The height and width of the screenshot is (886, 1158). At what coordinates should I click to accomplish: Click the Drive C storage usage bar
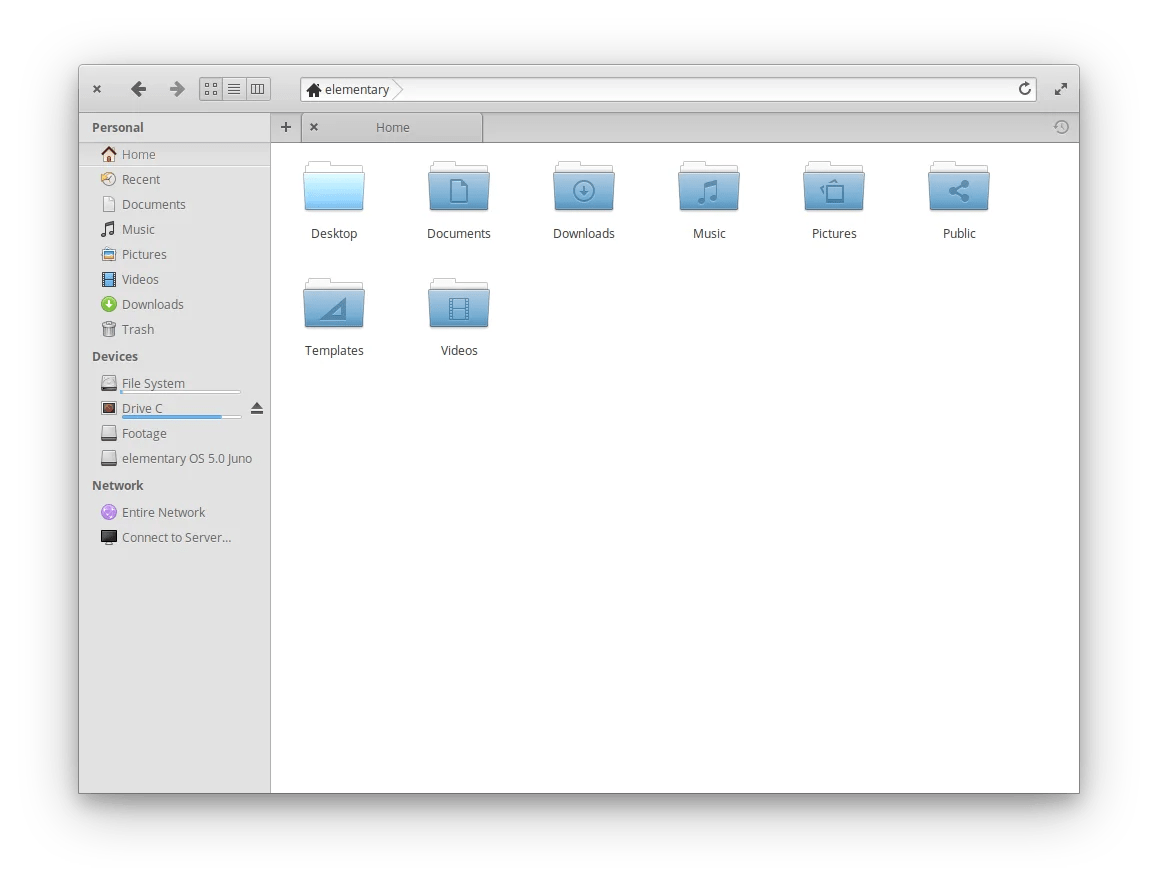(x=180, y=419)
